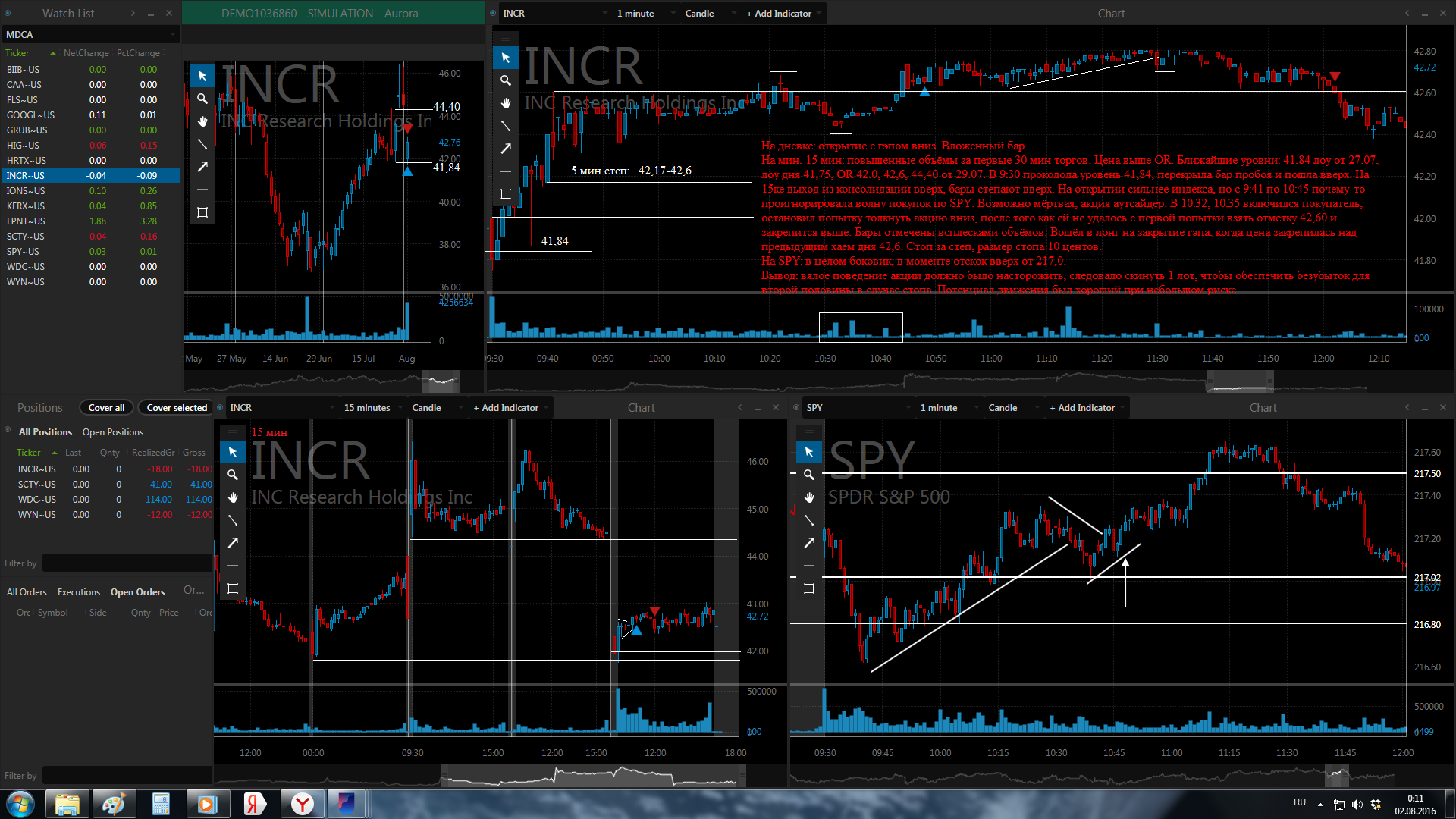1456x819 pixels.
Task: Select arrow tool in INCR 15 minutes chart
Action: point(233,543)
